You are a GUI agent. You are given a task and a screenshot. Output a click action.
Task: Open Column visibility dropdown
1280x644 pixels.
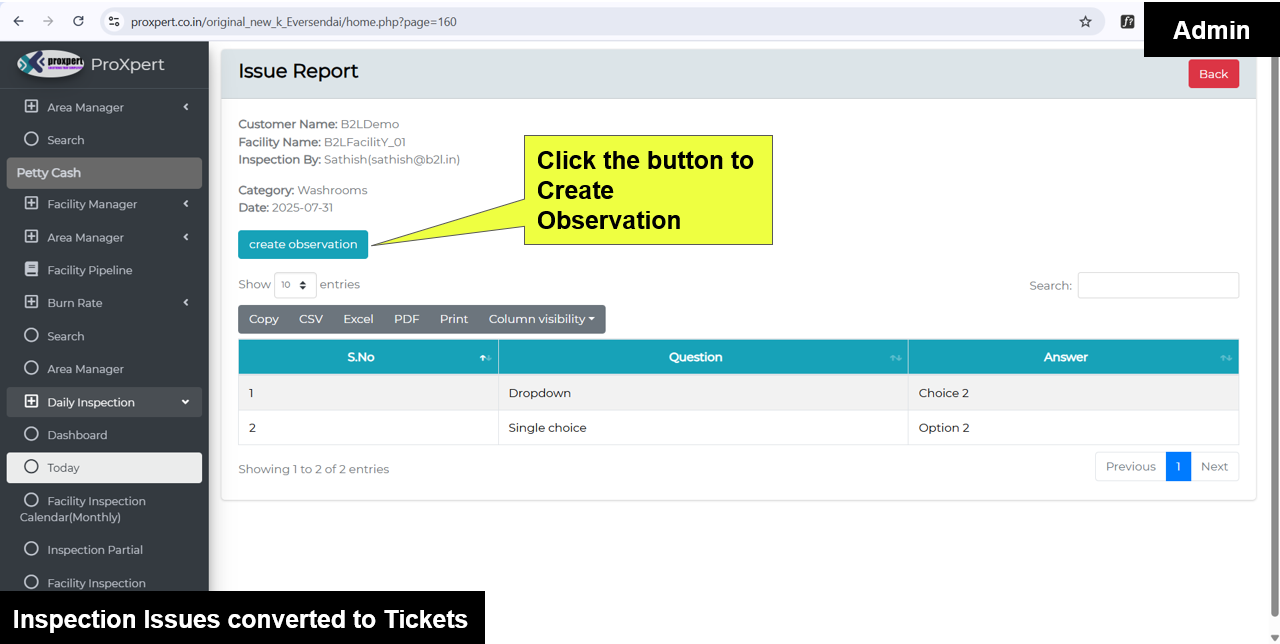pos(541,319)
